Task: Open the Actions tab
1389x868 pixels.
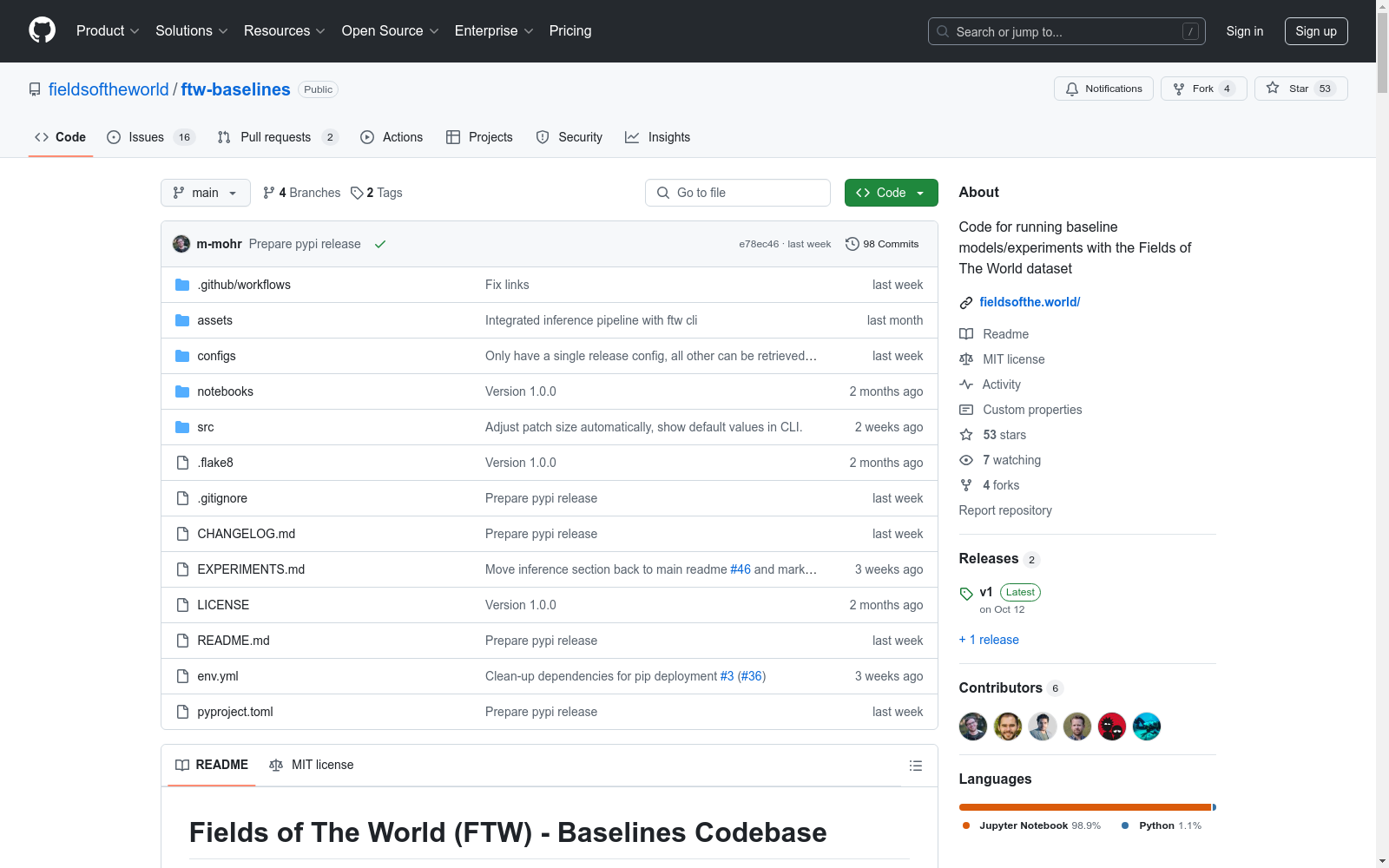Action: (392, 137)
